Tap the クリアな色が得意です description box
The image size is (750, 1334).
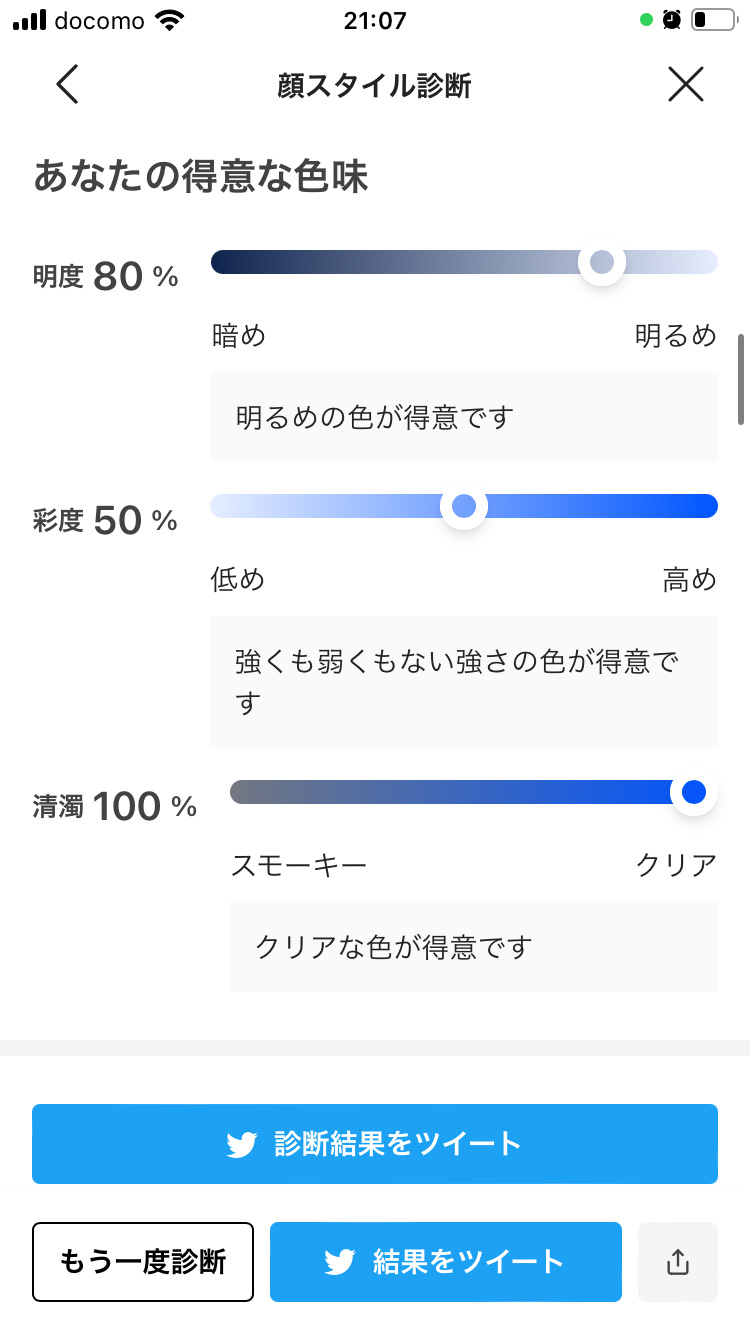[x=474, y=947]
